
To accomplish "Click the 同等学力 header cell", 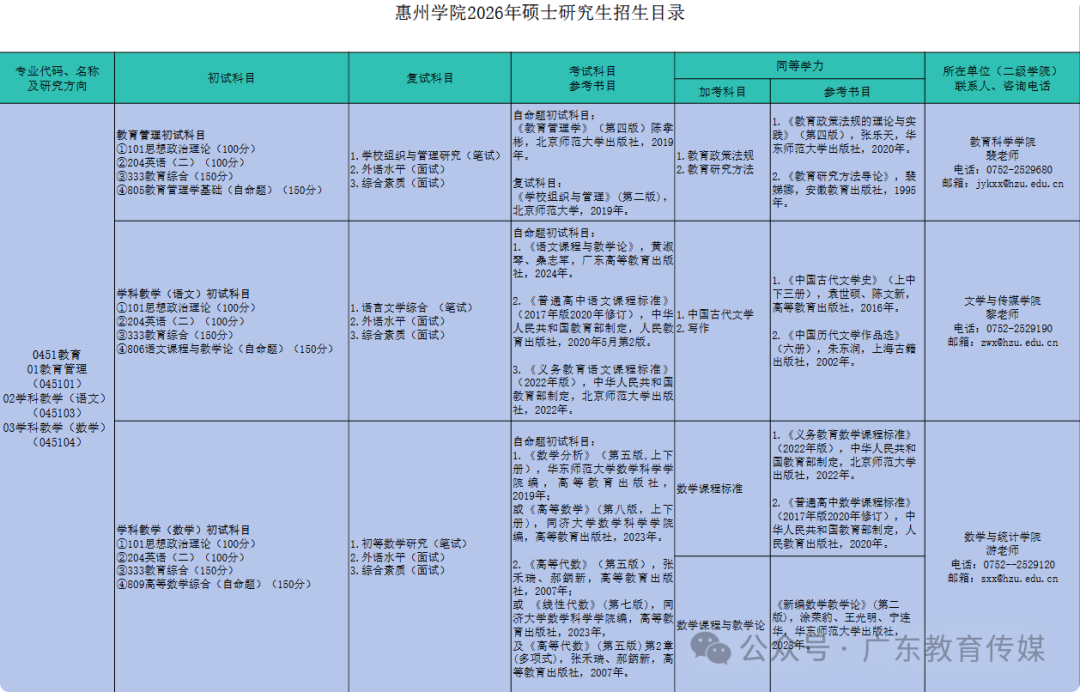I will [798, 62].
